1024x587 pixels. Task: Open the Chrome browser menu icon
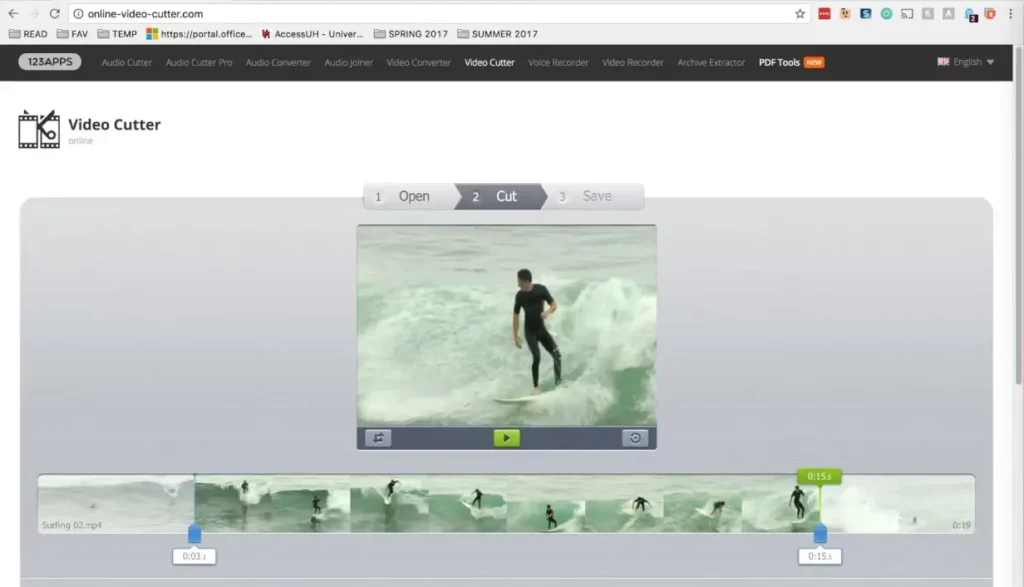coord(1013,14)
